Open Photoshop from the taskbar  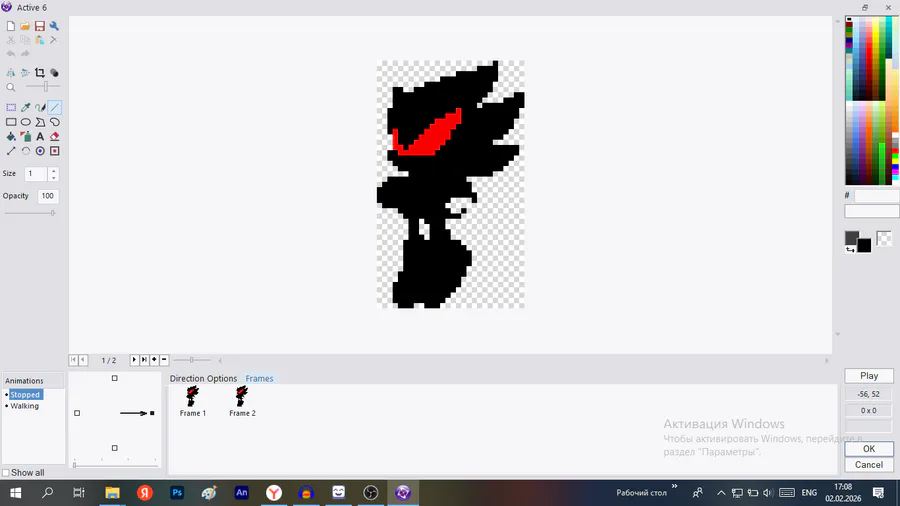coord(177,493)
